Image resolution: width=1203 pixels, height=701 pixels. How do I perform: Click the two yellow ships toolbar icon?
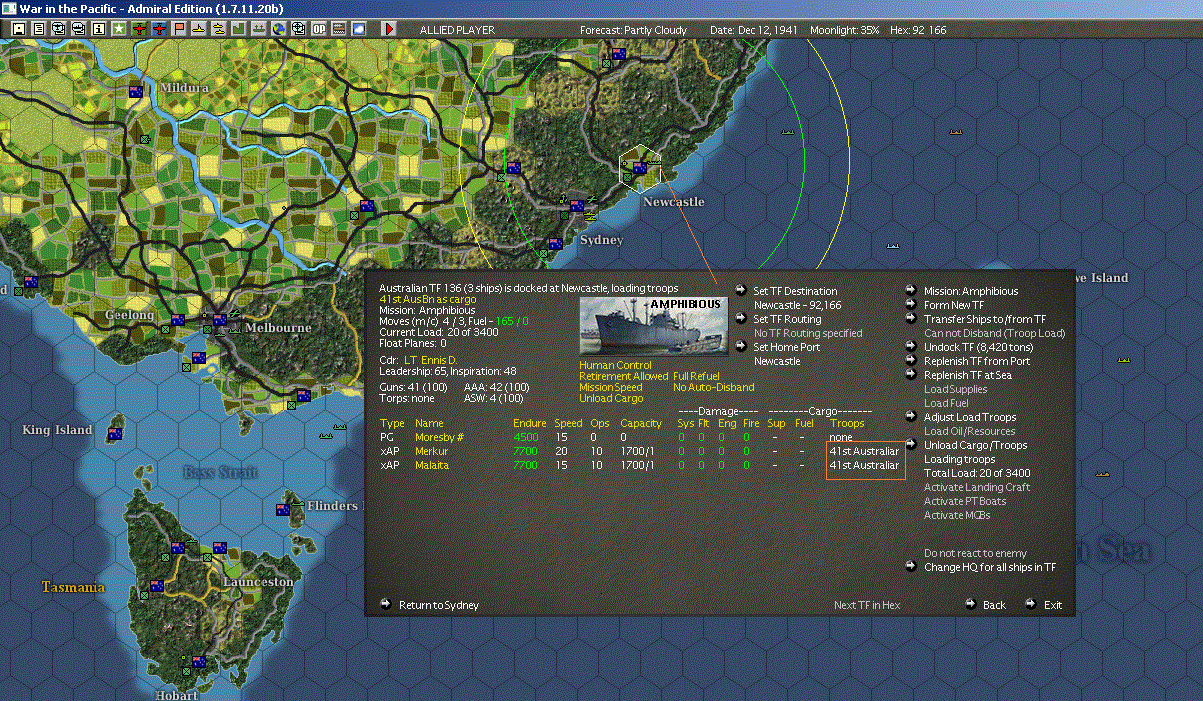(219, 29)
